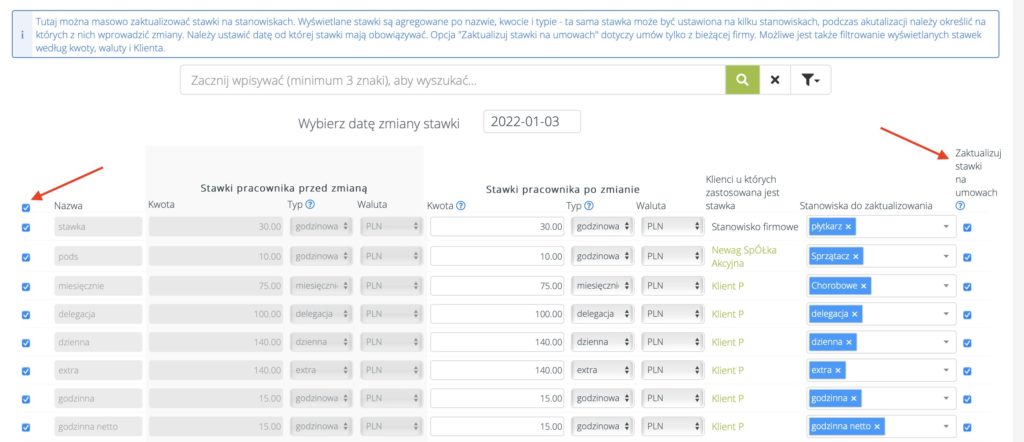
Task: Expand positions dropdown arrow in dzienna row
Action: pos(946,342)
